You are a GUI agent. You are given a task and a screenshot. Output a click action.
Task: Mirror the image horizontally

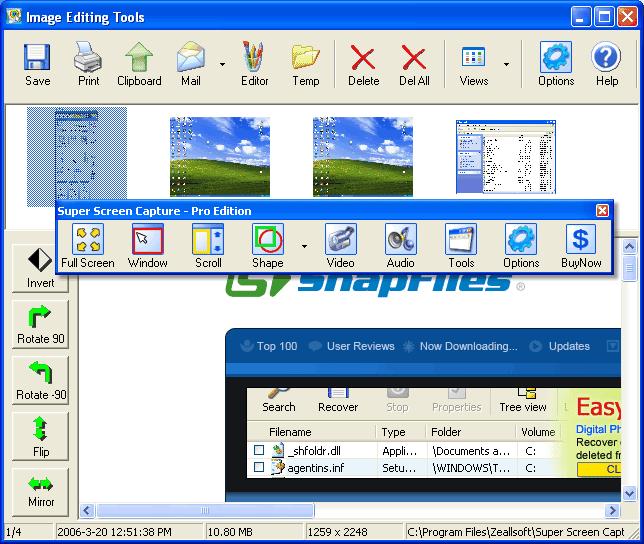pos(40,492)
